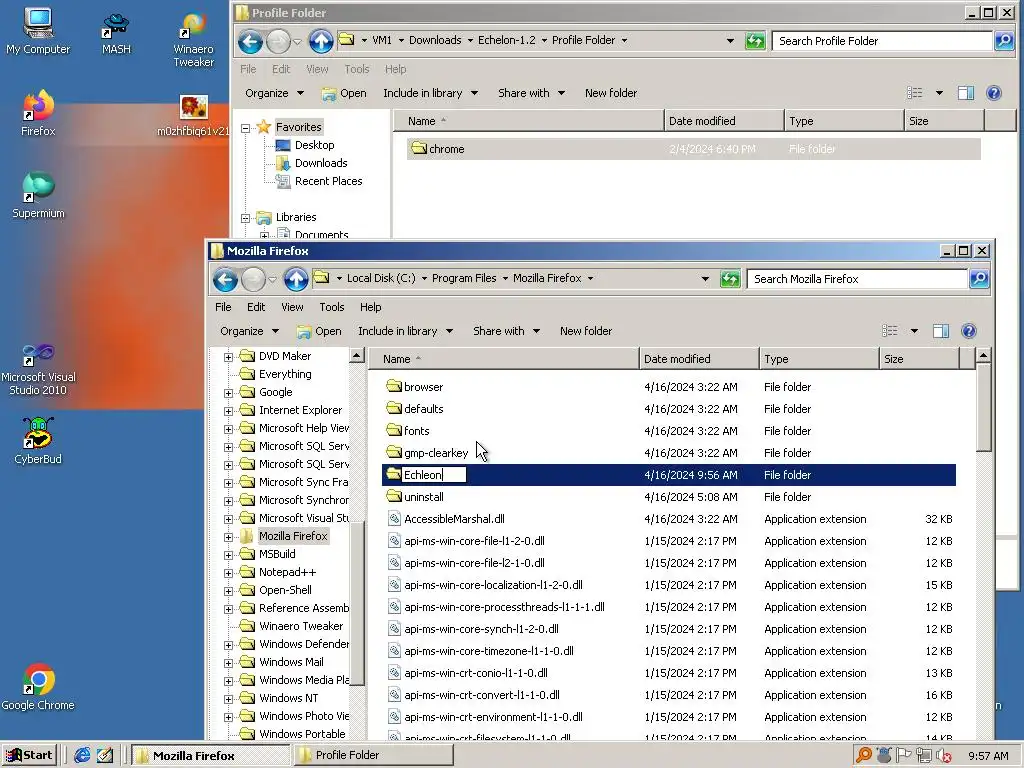Open View menu in Mozilla Firefox window
This screenshot has height=768, width=1024.
[292, 307]
